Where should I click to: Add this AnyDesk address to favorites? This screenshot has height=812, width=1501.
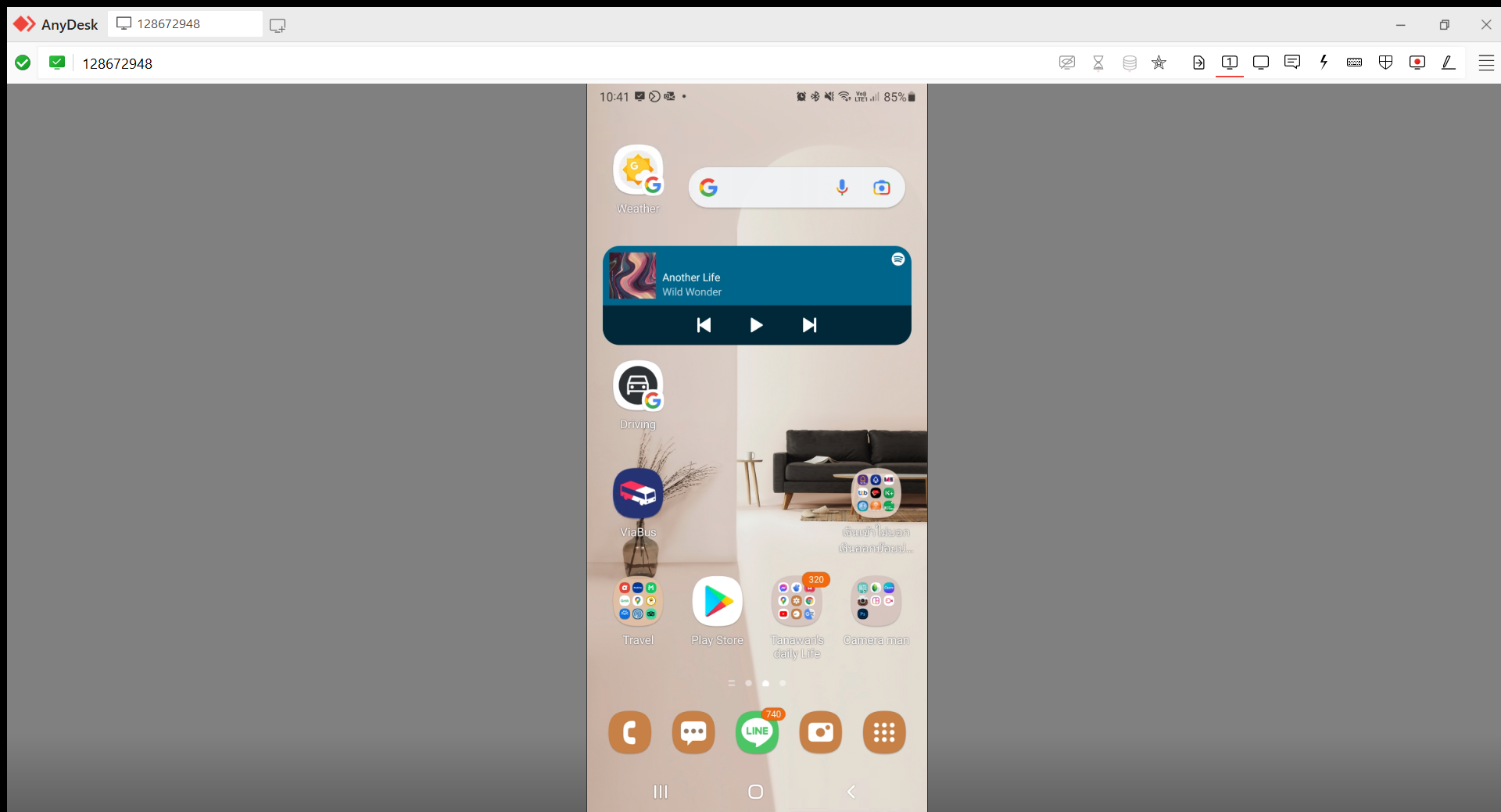[x=1159, y=63]
